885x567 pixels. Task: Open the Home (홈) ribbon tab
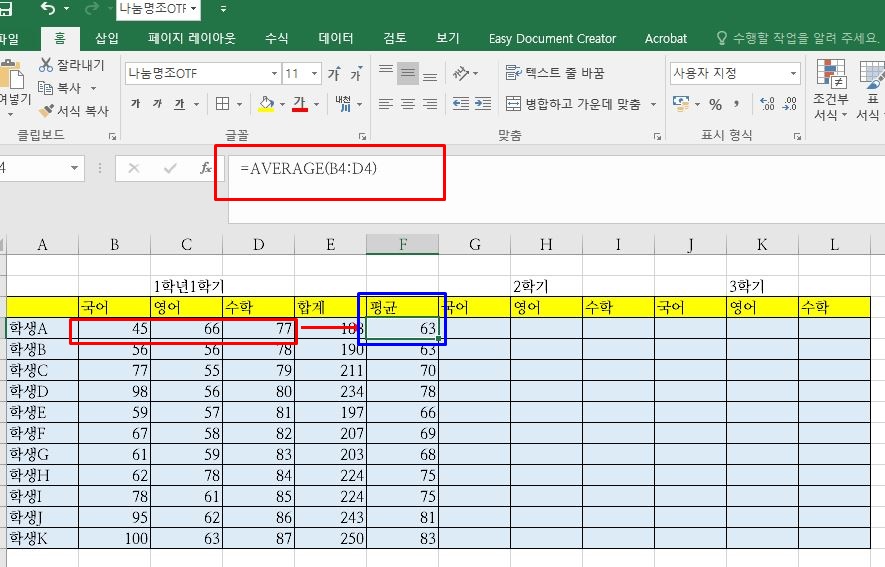click(x=60, y=38)
